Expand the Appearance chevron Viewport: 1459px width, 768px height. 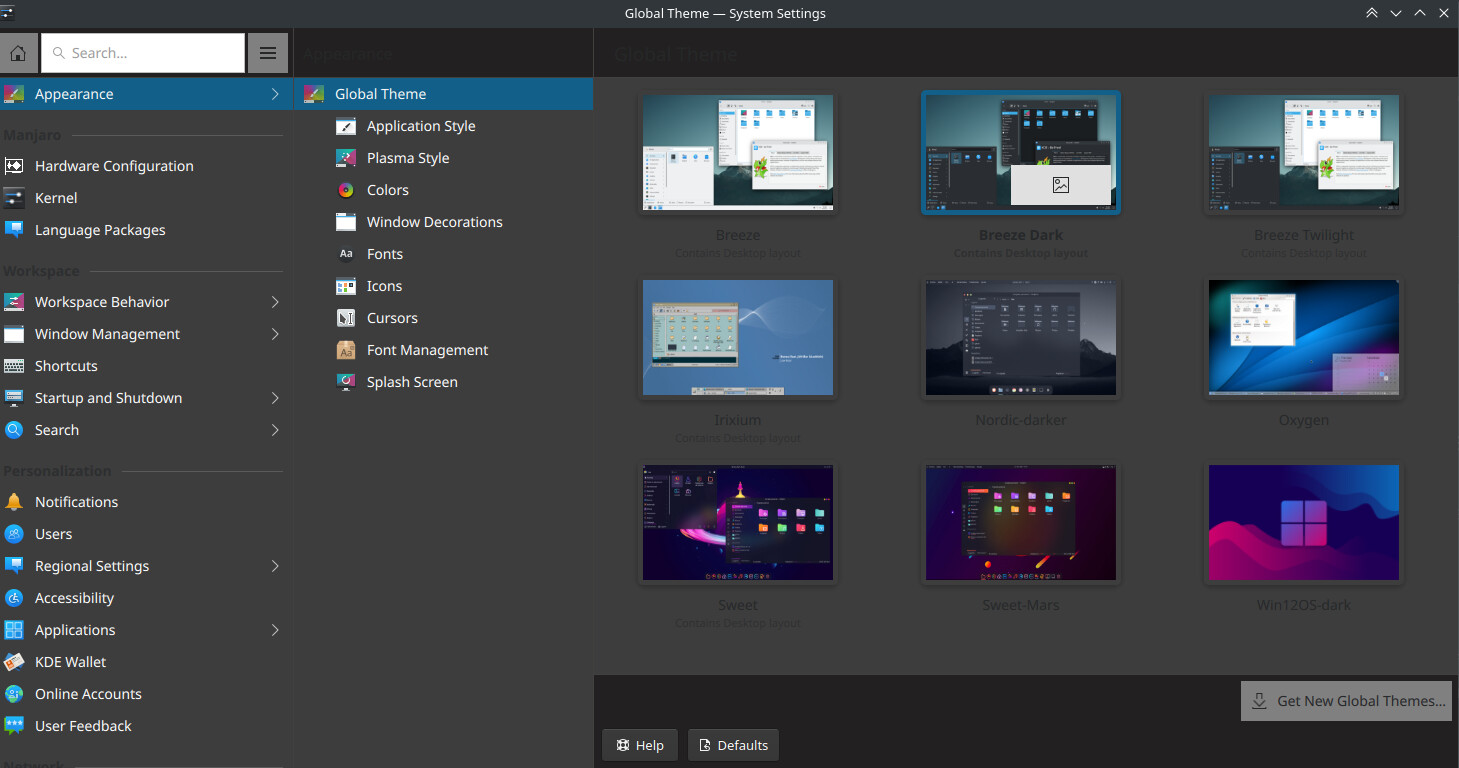pos(275,94)
